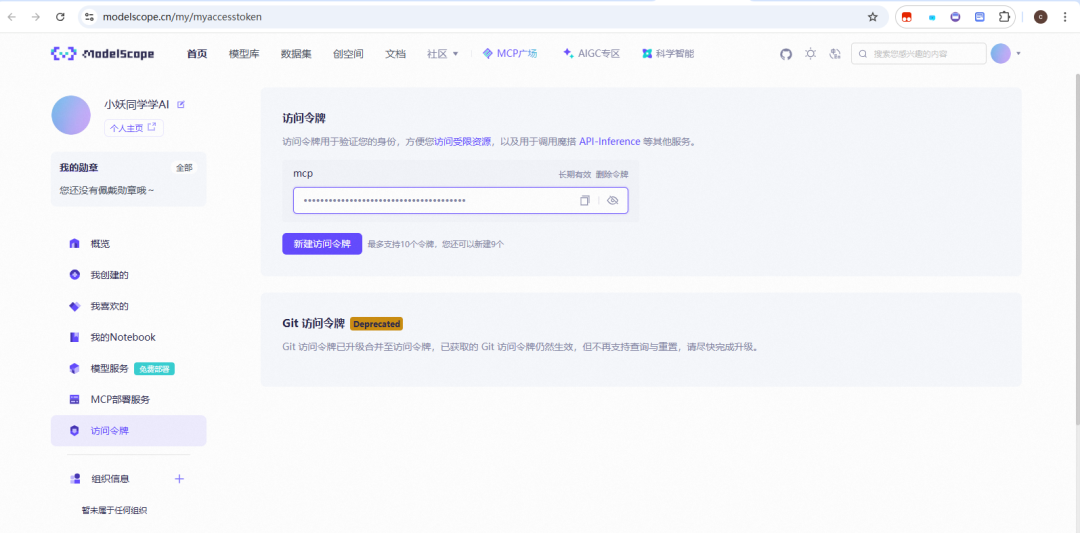The image size is (1080, 533).
Task: Click the purple round extension icon
Action: click(955, 17)
